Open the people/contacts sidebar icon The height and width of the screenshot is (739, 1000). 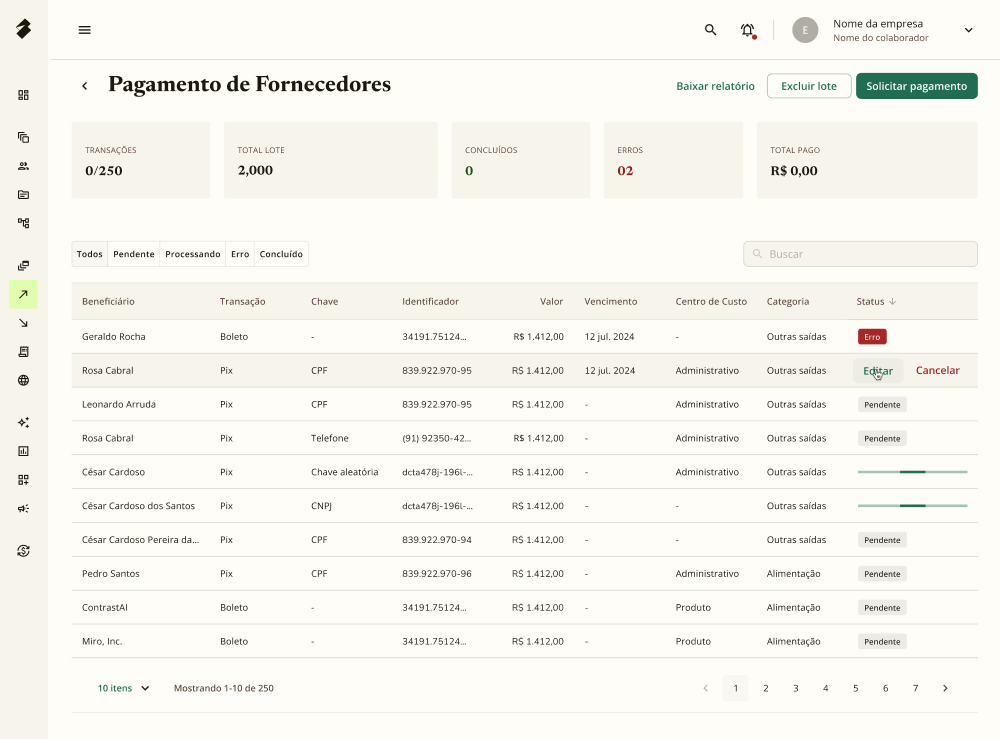tap(24, 166)
